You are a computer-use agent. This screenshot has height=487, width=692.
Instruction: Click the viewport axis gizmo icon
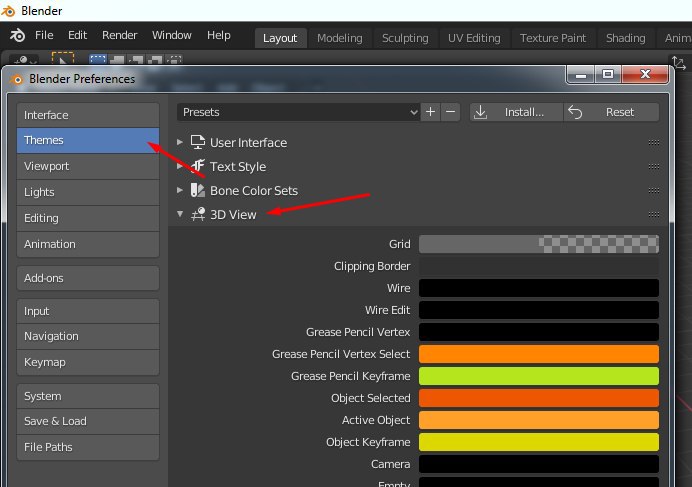678,62
